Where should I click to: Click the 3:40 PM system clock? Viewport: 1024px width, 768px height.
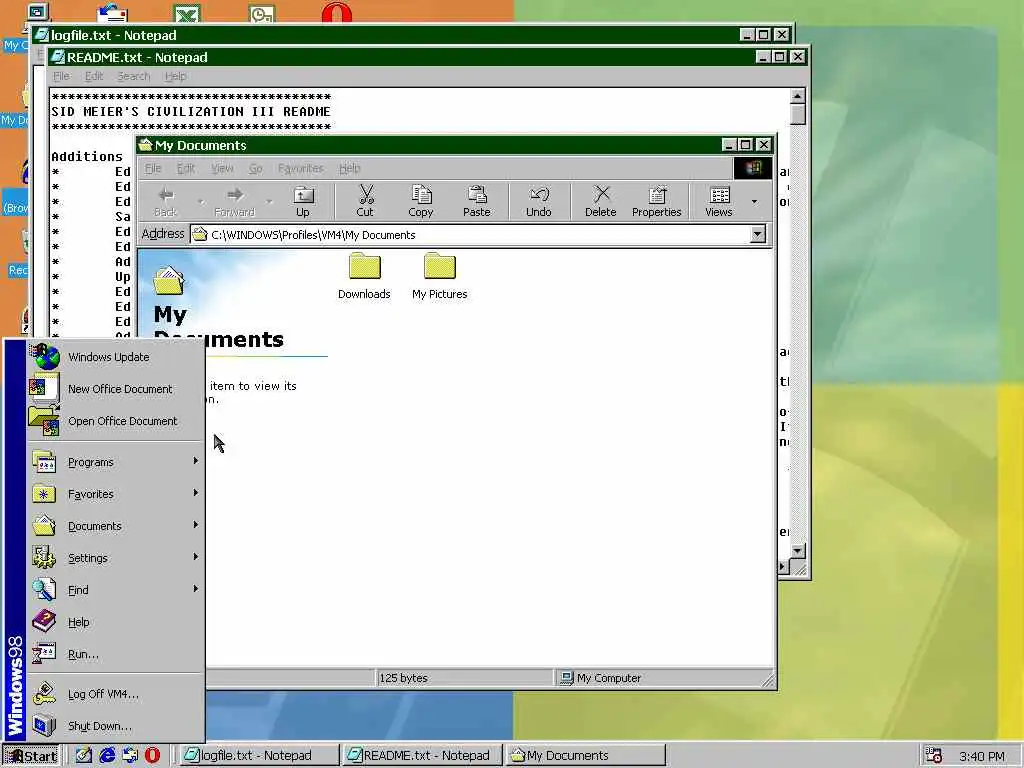982,756
